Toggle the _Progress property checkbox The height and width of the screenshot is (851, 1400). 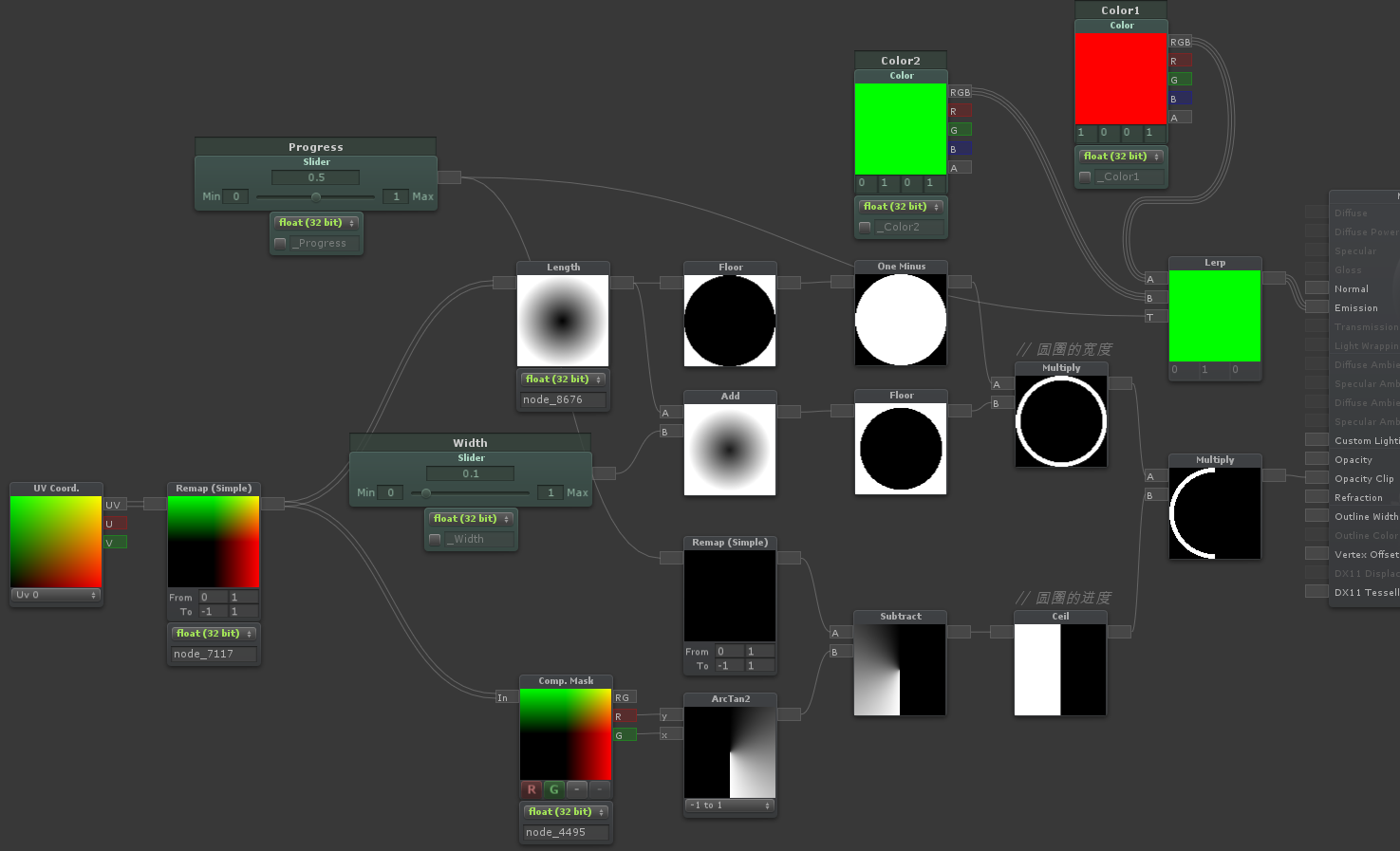(280, 244)
